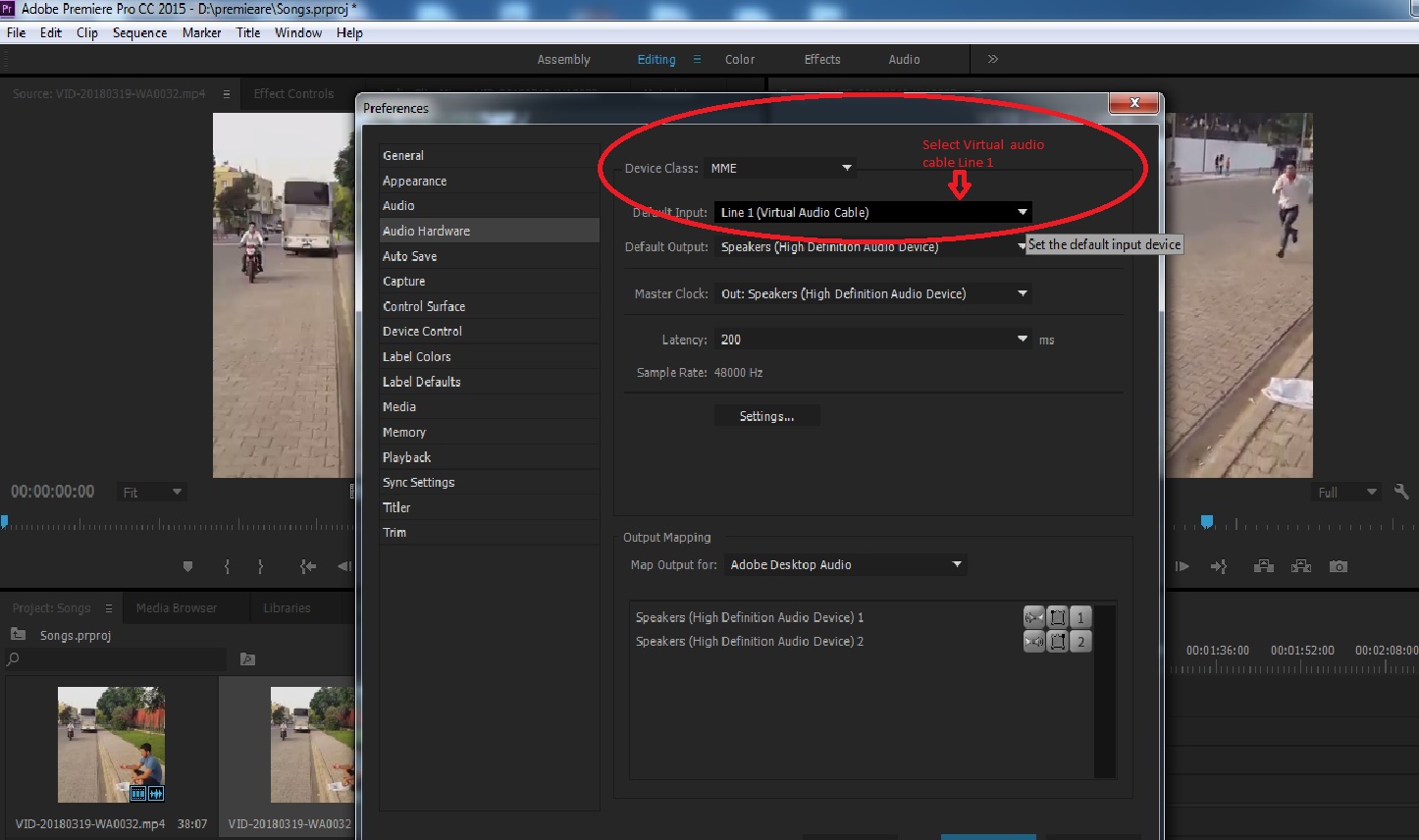Switch to the Effects workspace
1419x840 pixels.
[822, 59]
